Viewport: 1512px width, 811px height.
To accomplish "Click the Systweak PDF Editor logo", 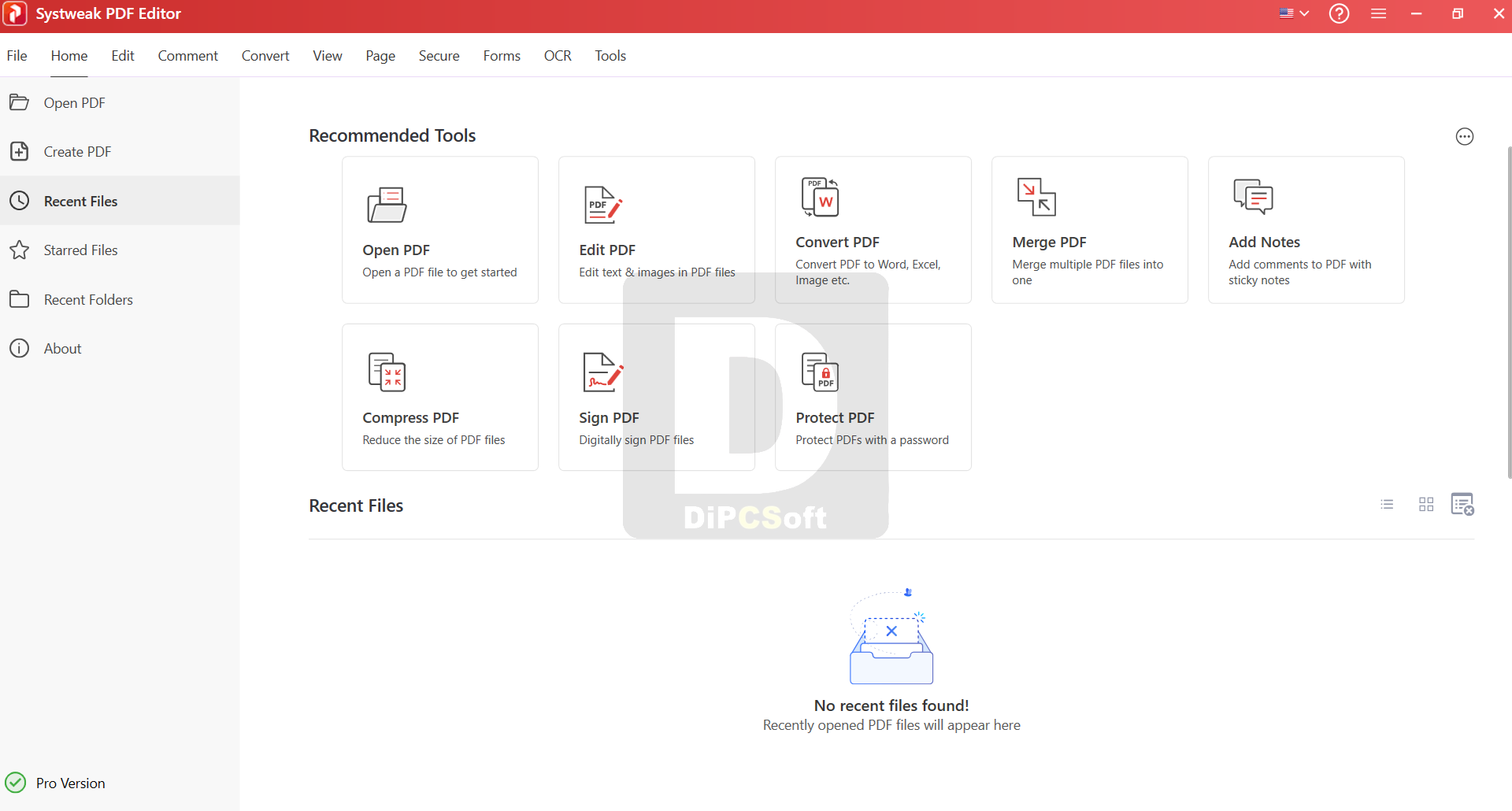I will [15, 13].
